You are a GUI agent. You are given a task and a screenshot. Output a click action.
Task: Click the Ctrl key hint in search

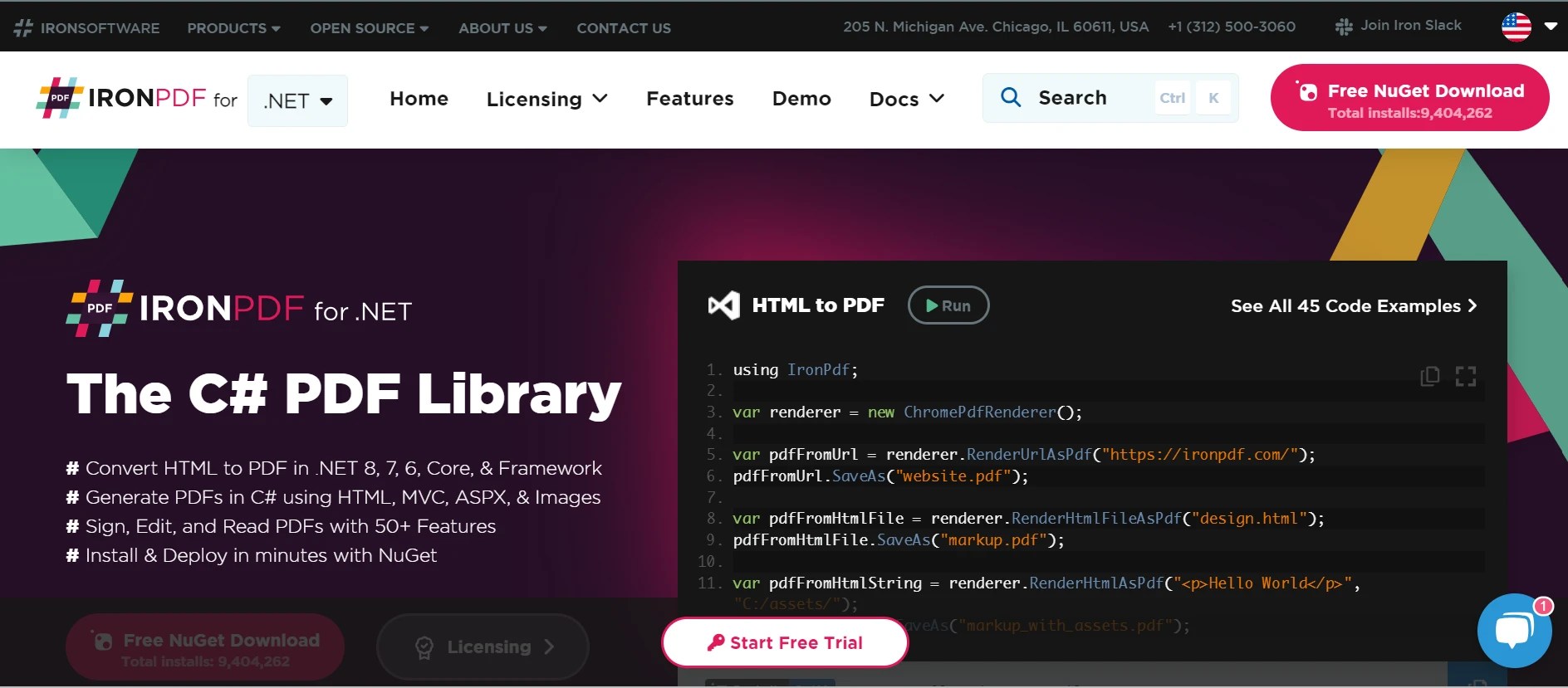[x=1172, y=98]
